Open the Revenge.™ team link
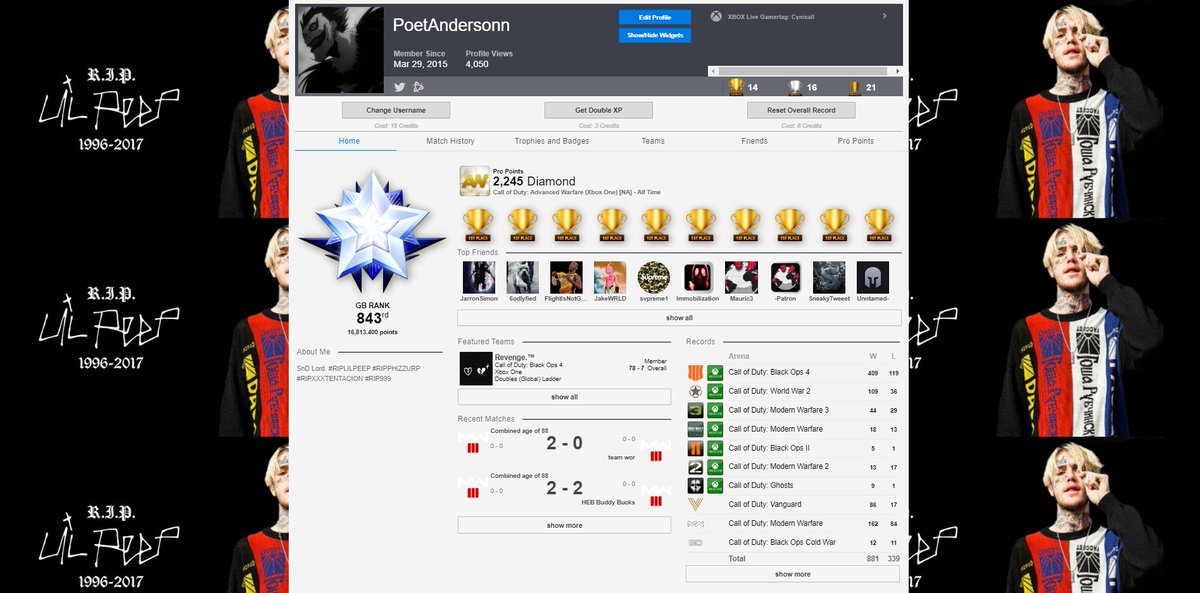 [515, 357]
